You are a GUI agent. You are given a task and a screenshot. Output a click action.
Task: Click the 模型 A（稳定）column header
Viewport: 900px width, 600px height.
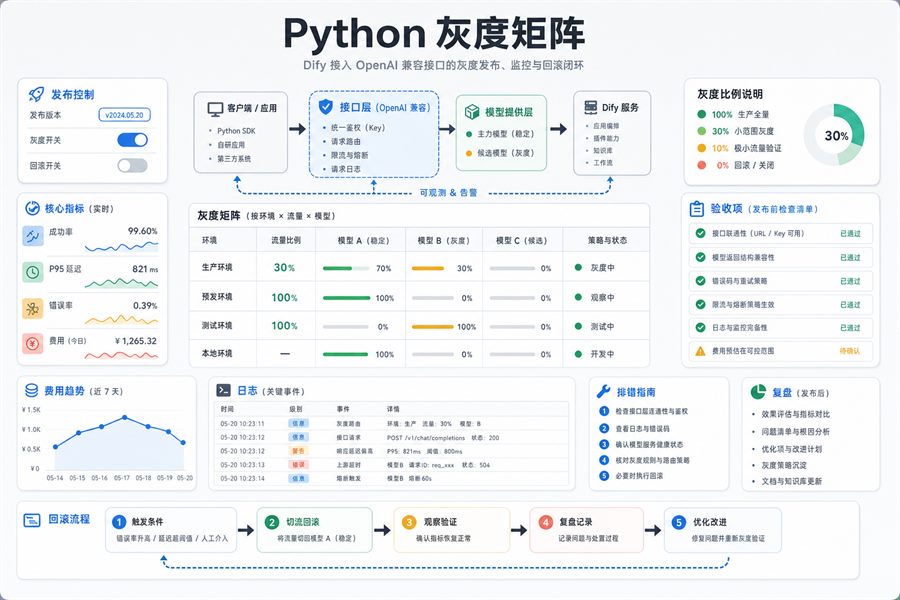[363, 241]
